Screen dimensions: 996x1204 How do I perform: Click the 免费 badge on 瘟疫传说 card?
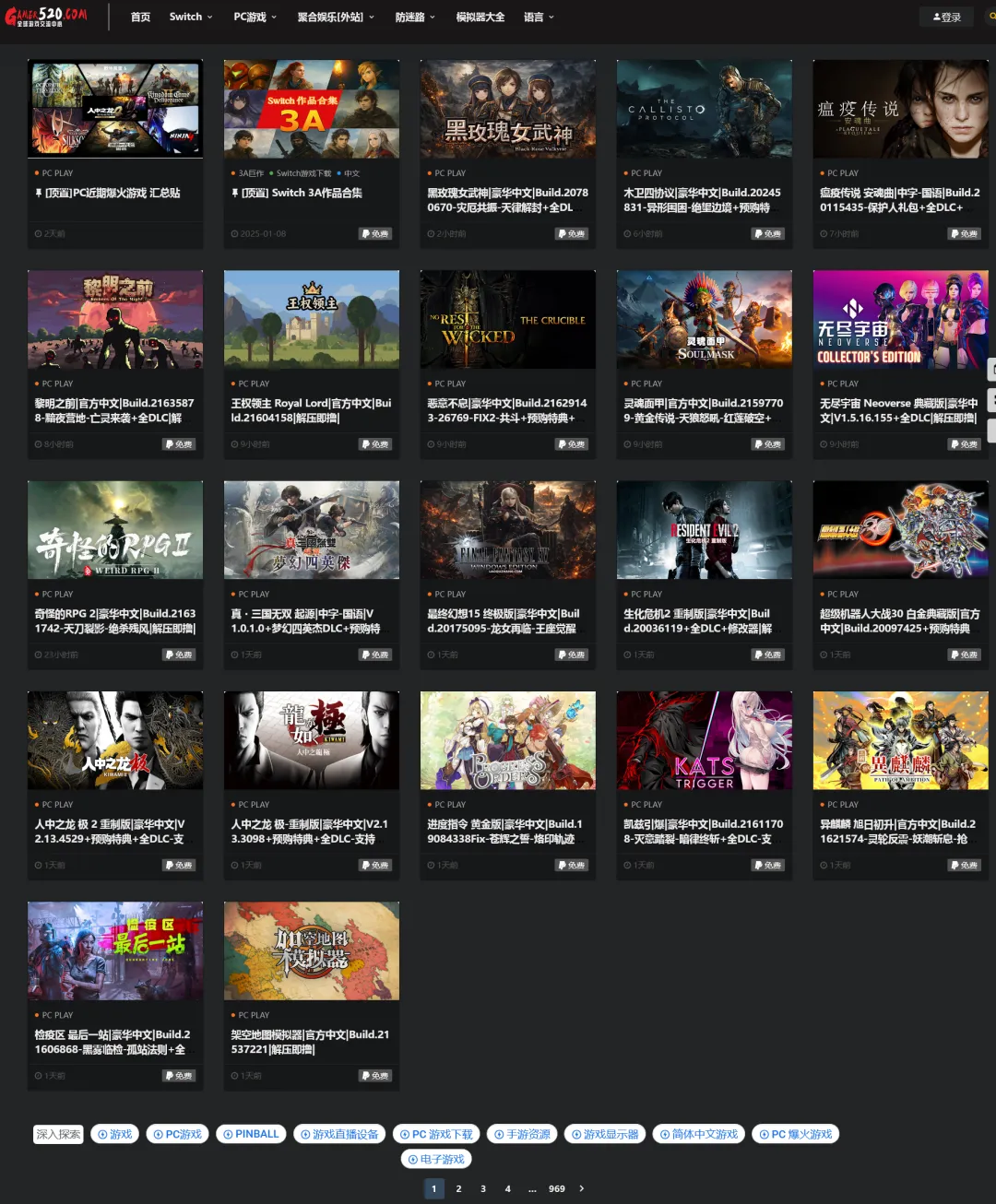[x=965, y=234]
